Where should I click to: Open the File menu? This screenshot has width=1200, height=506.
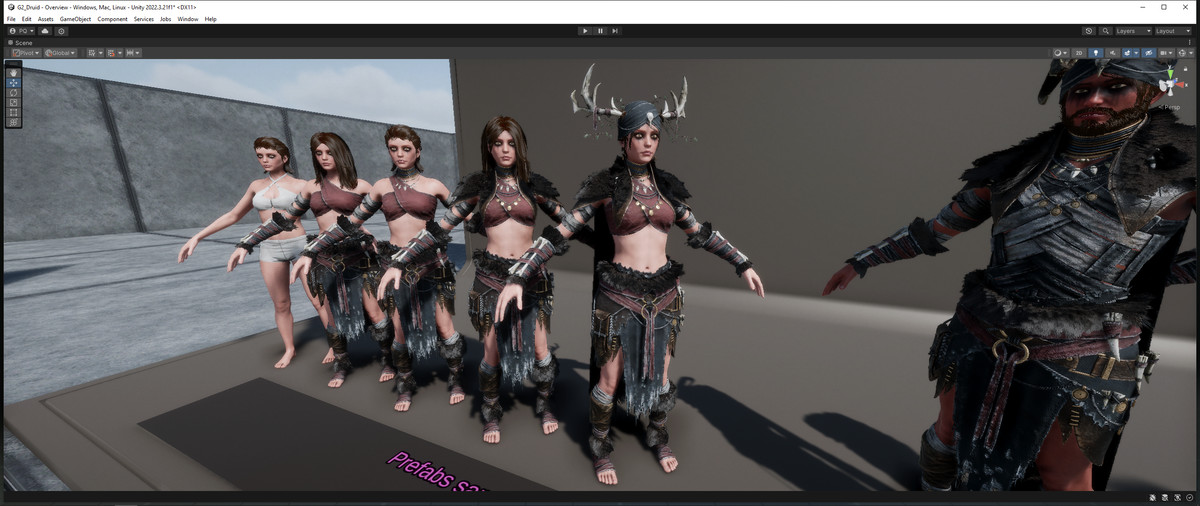pyautogui.click(x=11, y=19)
